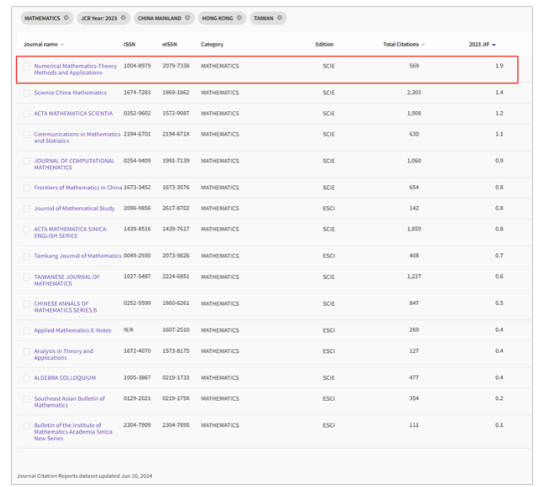The width and height of the screenshot is (537, 487).
Task: Select total citations value 1,227
Action: coord(414,276)
